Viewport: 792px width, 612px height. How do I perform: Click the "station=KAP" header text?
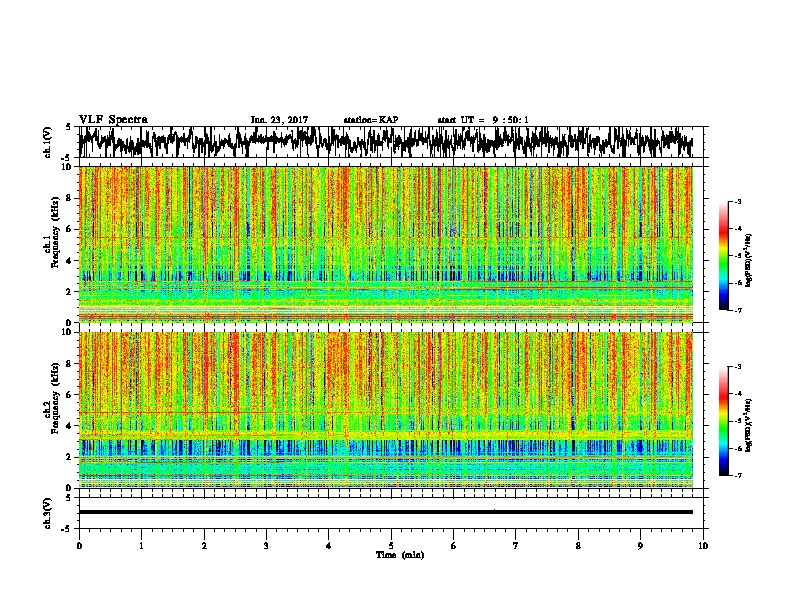pos(371,120)
